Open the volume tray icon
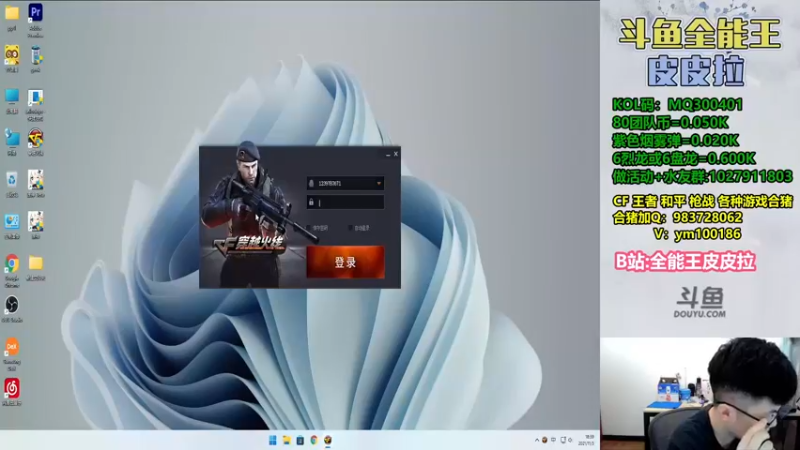This screenshot has height=450, width=800. coord(570,440)
